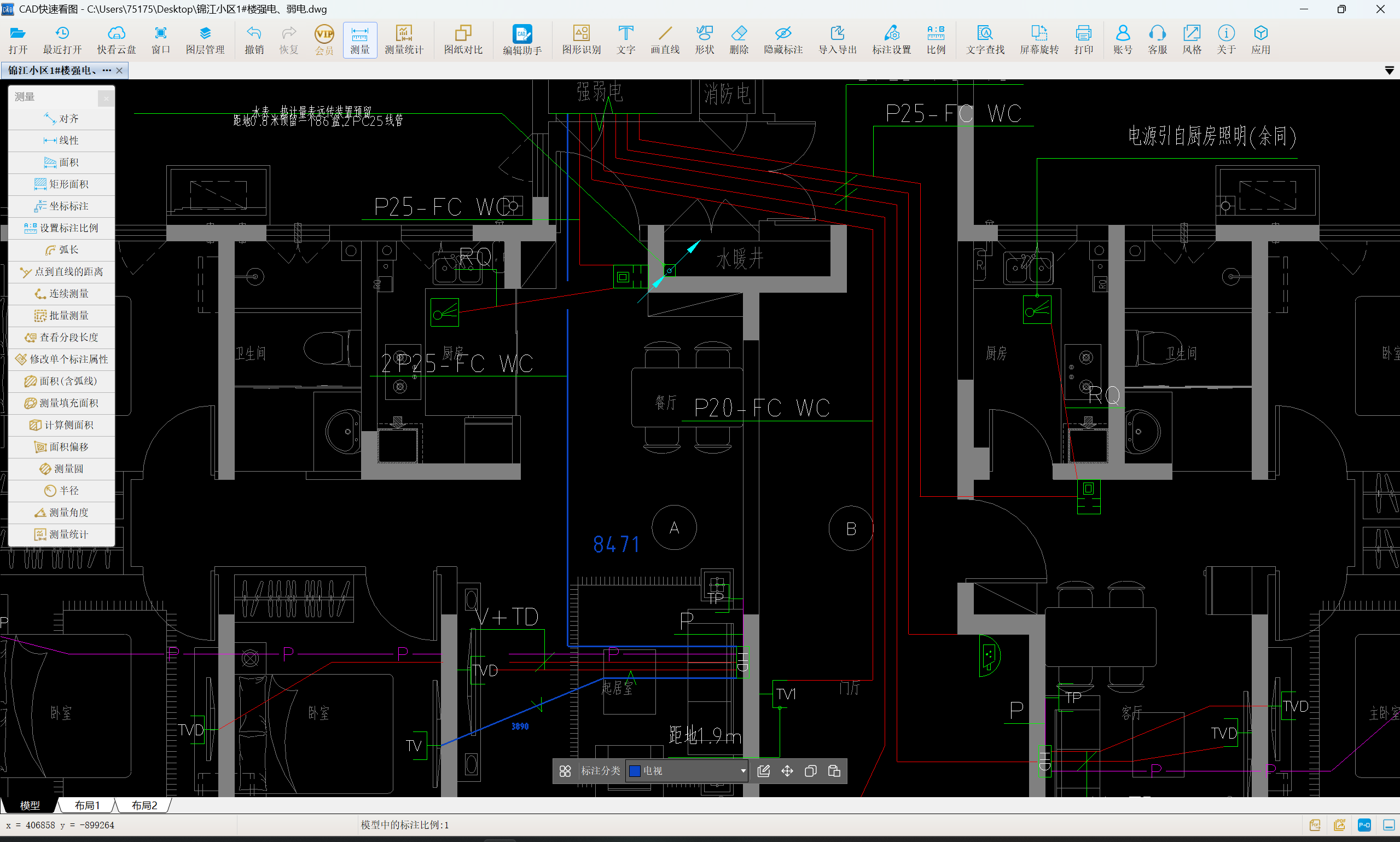Expand the tab list dropdown arrow
The image size is (1400, 842).
coord(1389,71)
